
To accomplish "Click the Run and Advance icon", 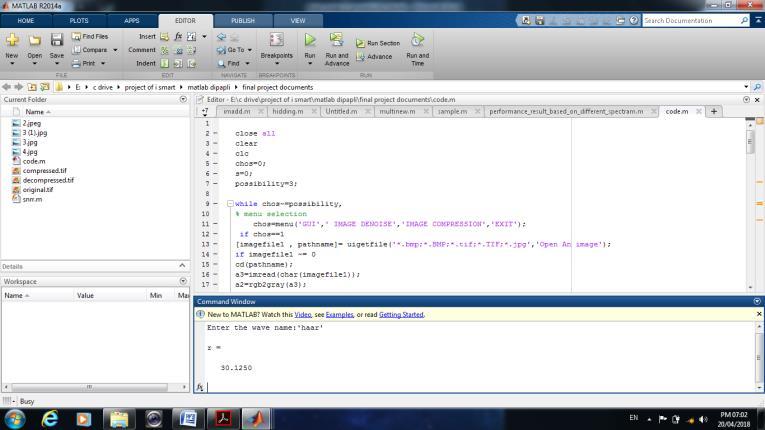I will coord(337,41).
